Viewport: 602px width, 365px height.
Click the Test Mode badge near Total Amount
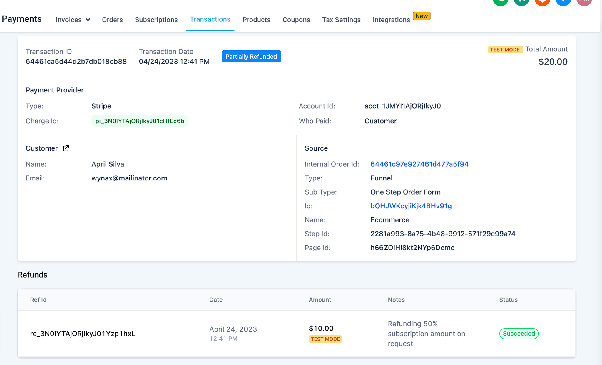pos(505,50)
